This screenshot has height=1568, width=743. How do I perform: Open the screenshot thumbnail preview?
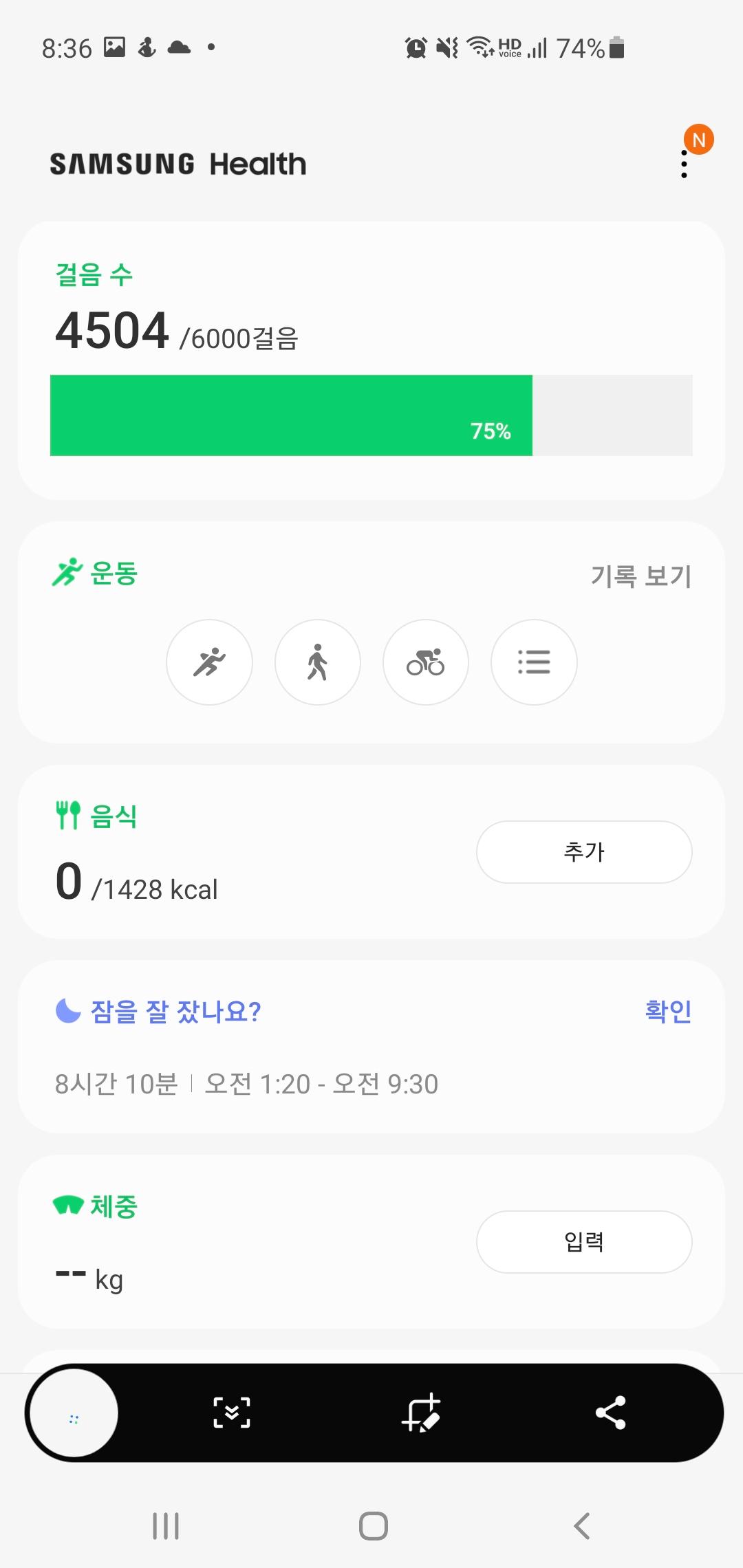[x=74, y=1413]
